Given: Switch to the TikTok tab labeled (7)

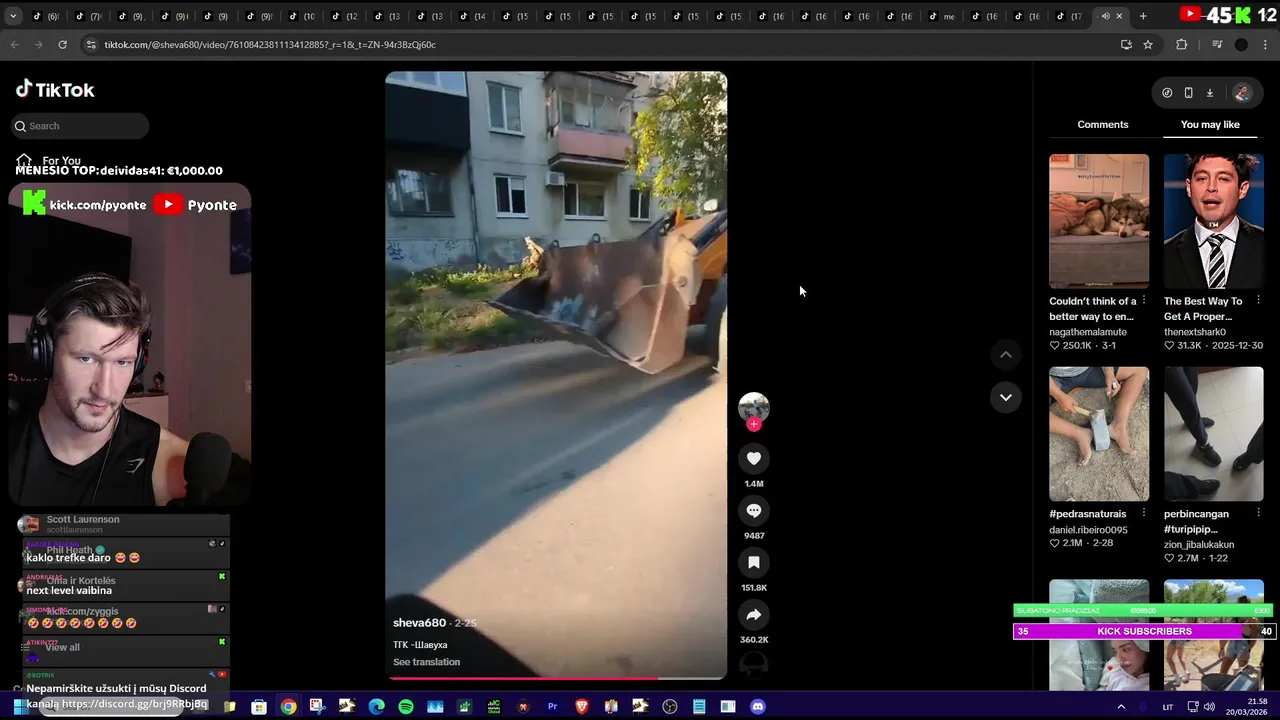Looking at the screenshot, I should (x=87, y=16).
